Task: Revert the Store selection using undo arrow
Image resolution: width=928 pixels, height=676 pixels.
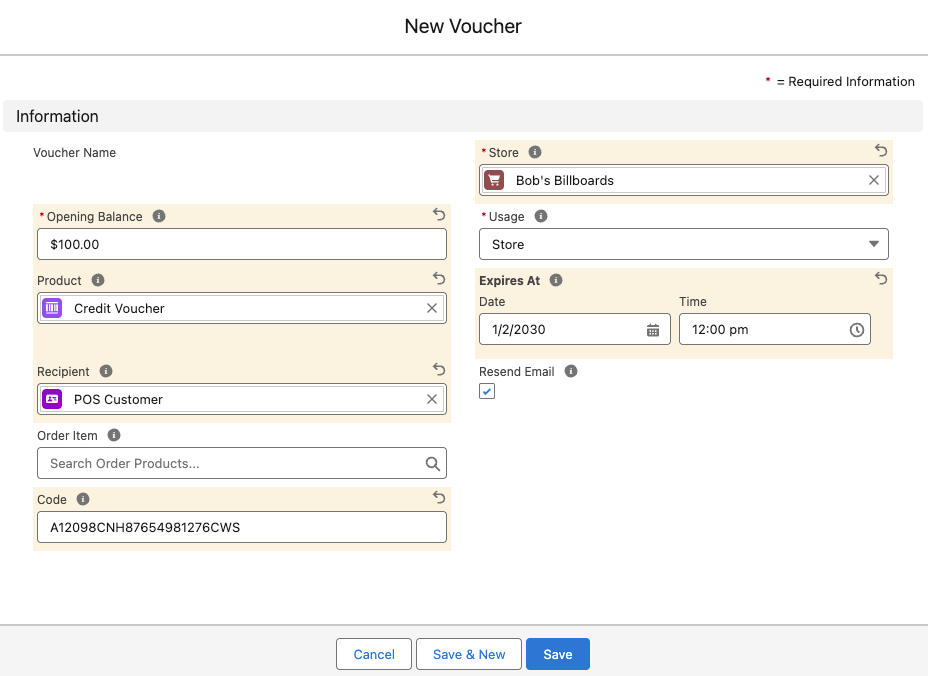Action: [x=880, y=150]
